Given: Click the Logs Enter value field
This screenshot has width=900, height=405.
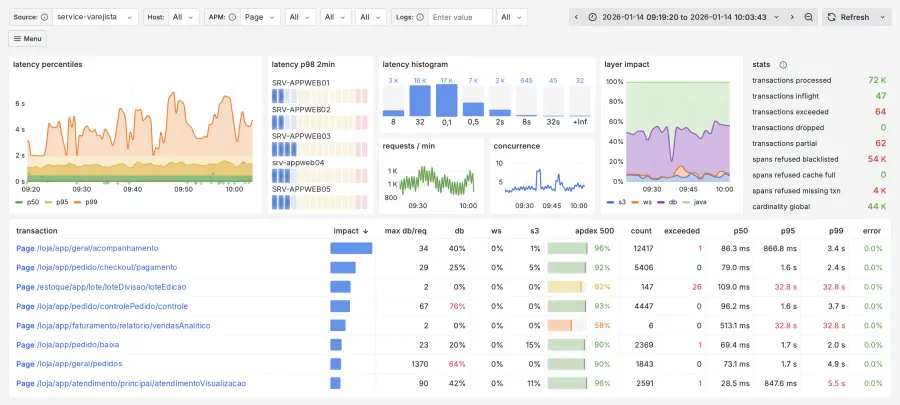Looking at the screenshot, I should tap(460, 17).
